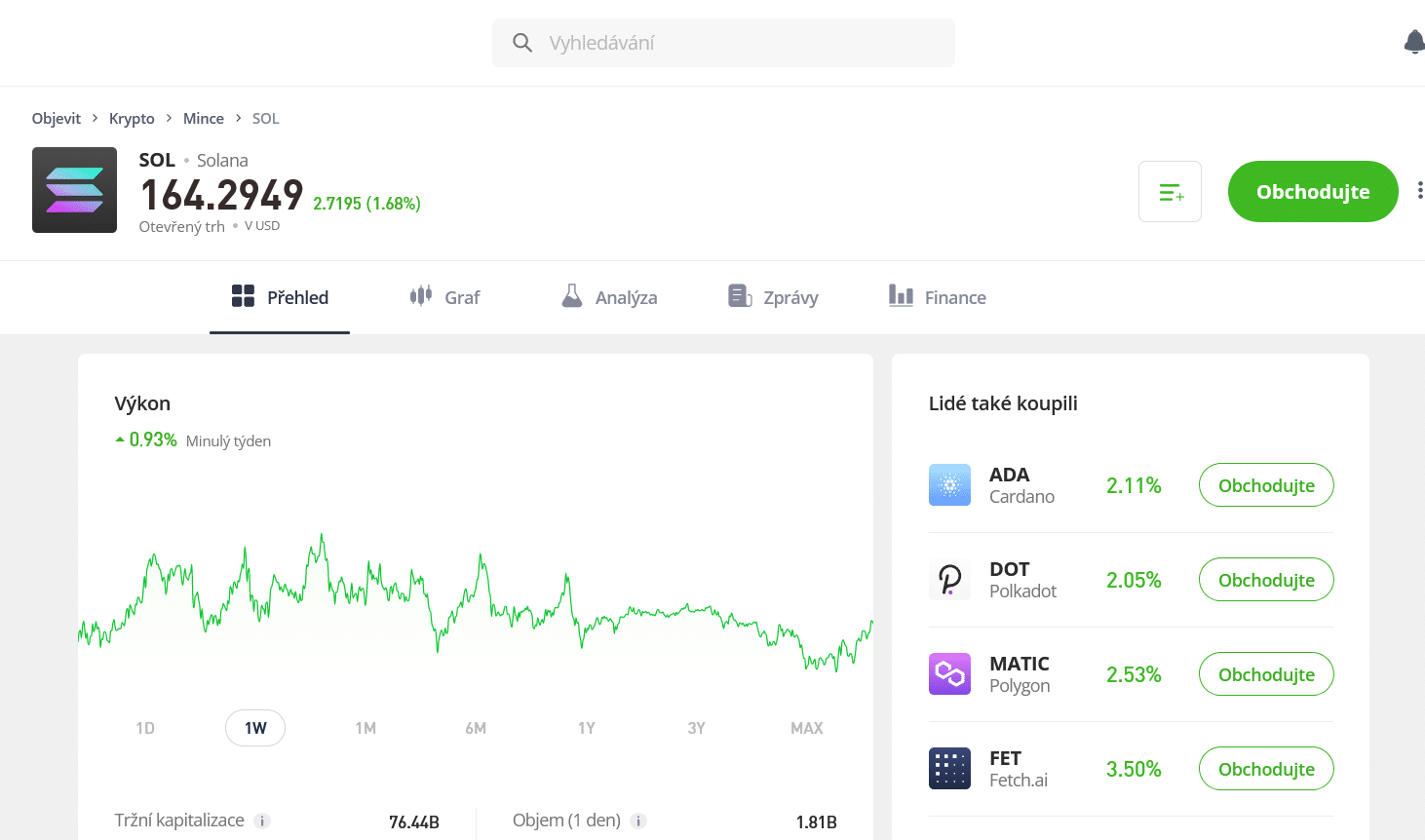Viewport: 1425px width, 840px height.
Task: Open the Fetch.ai FET logo
Action: point(949,769)
